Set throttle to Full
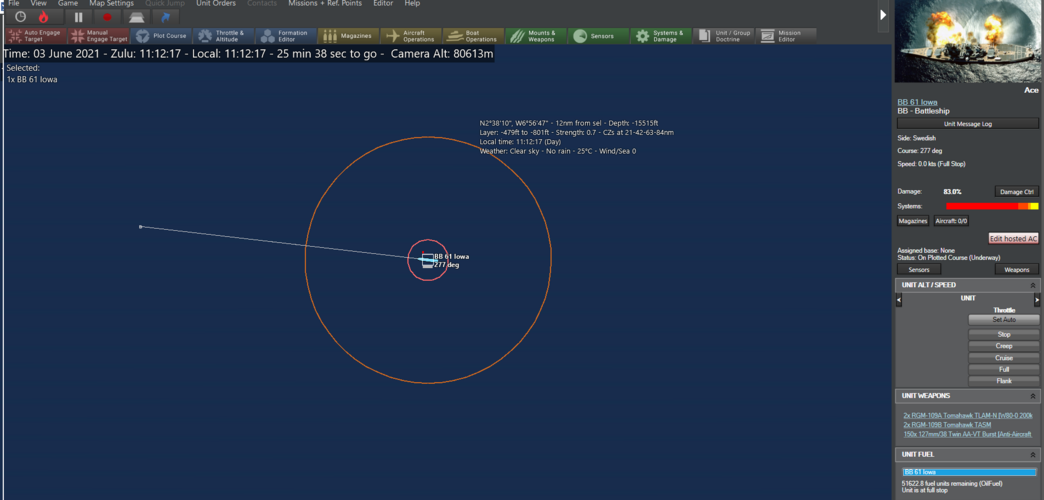 pos(1003,370)
